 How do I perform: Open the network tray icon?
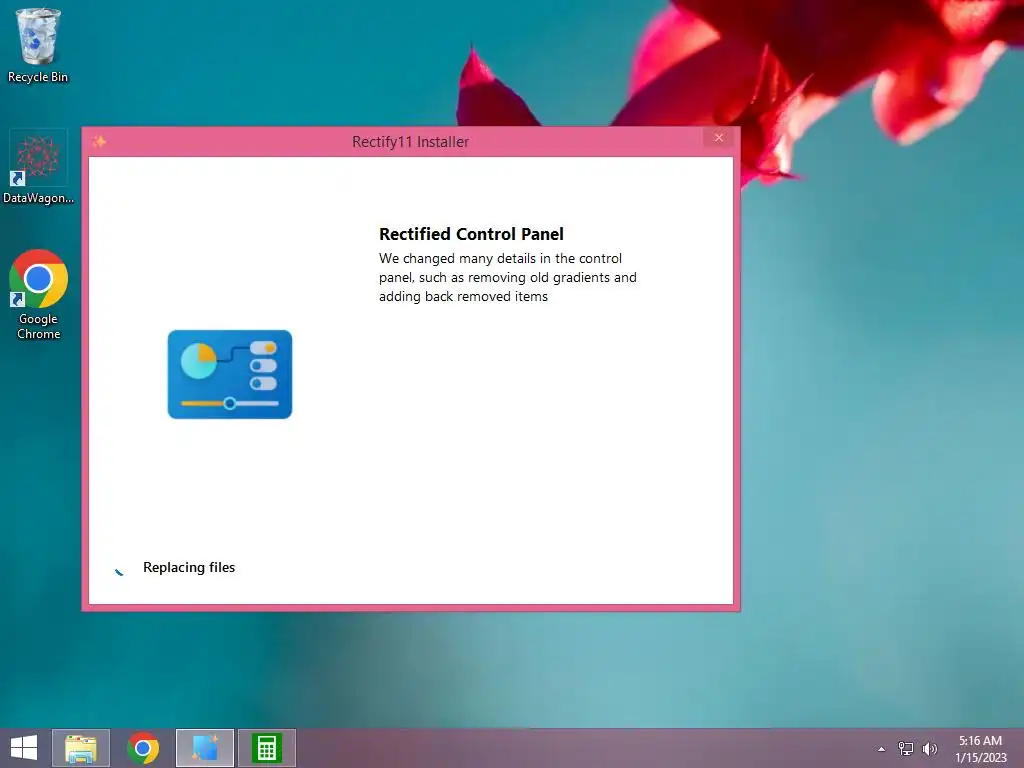point(906,749)
